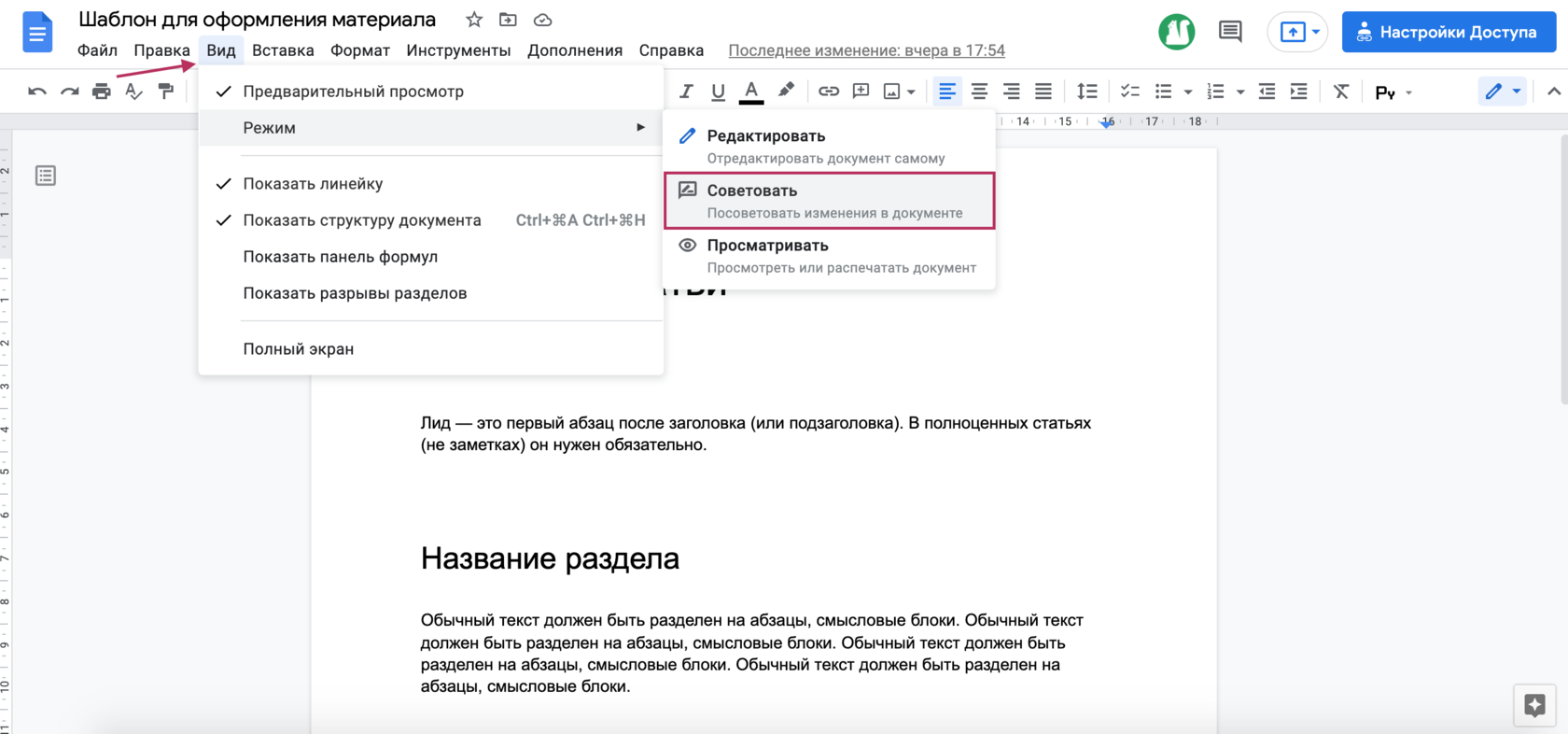Undo the last action
The image size is (1568, 734).
[37, 92]
